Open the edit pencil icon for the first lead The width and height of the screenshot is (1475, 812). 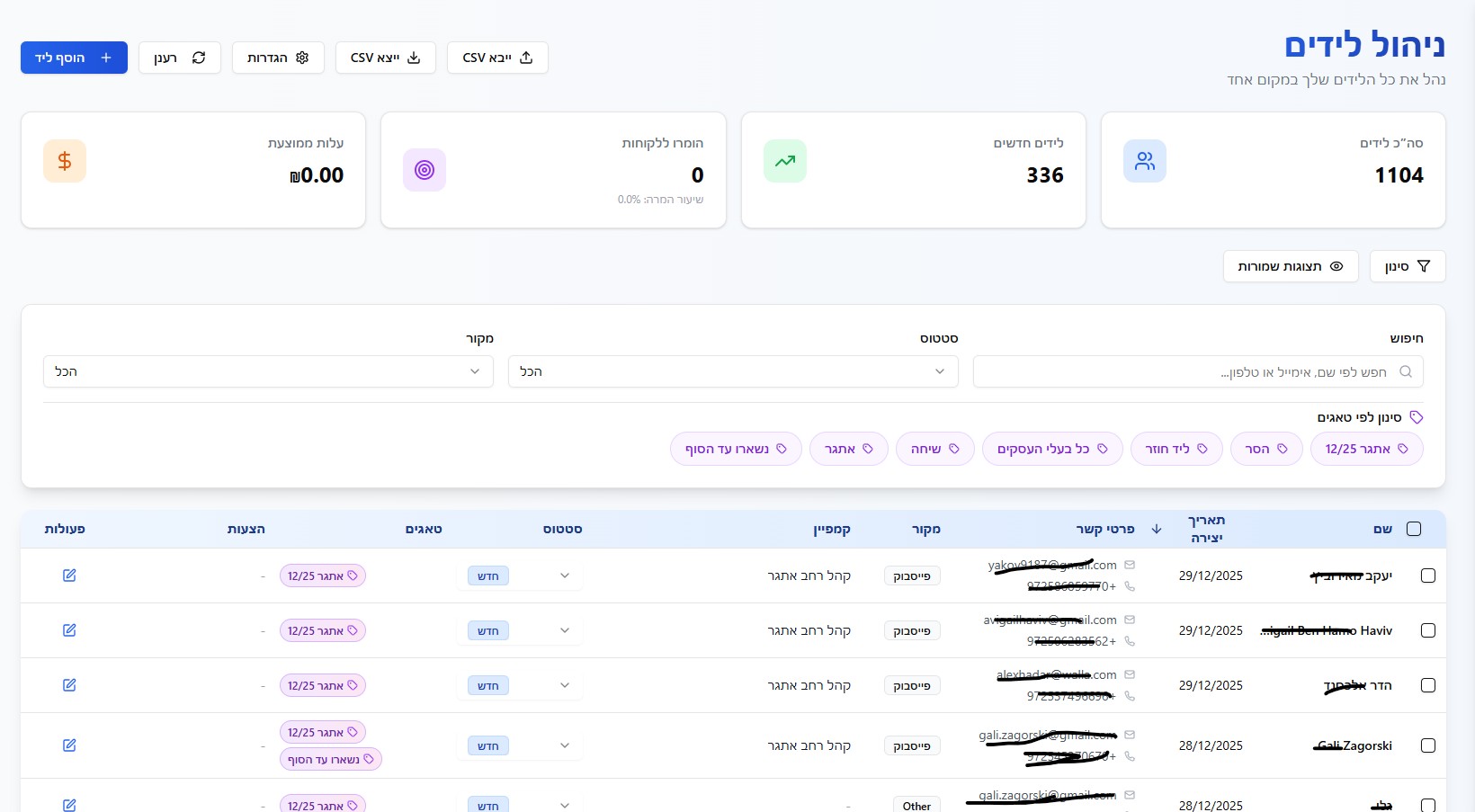pos(69,576)
